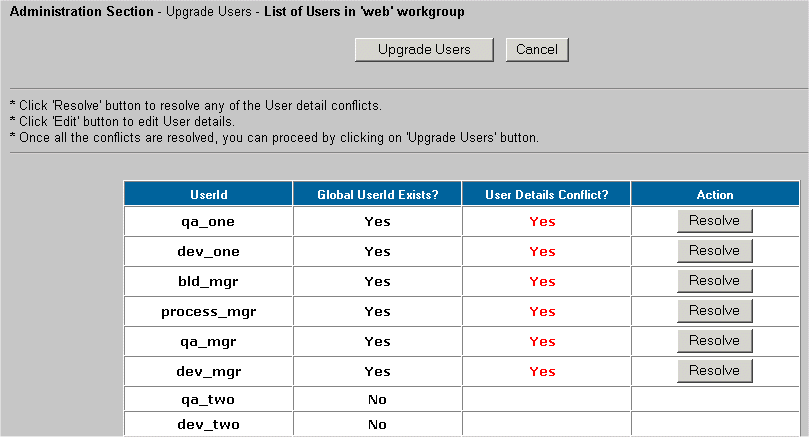The width and height of the screenshot is (809, 437).
Task: Click the Global UserId Exists? header
Action: coord(377,195)
